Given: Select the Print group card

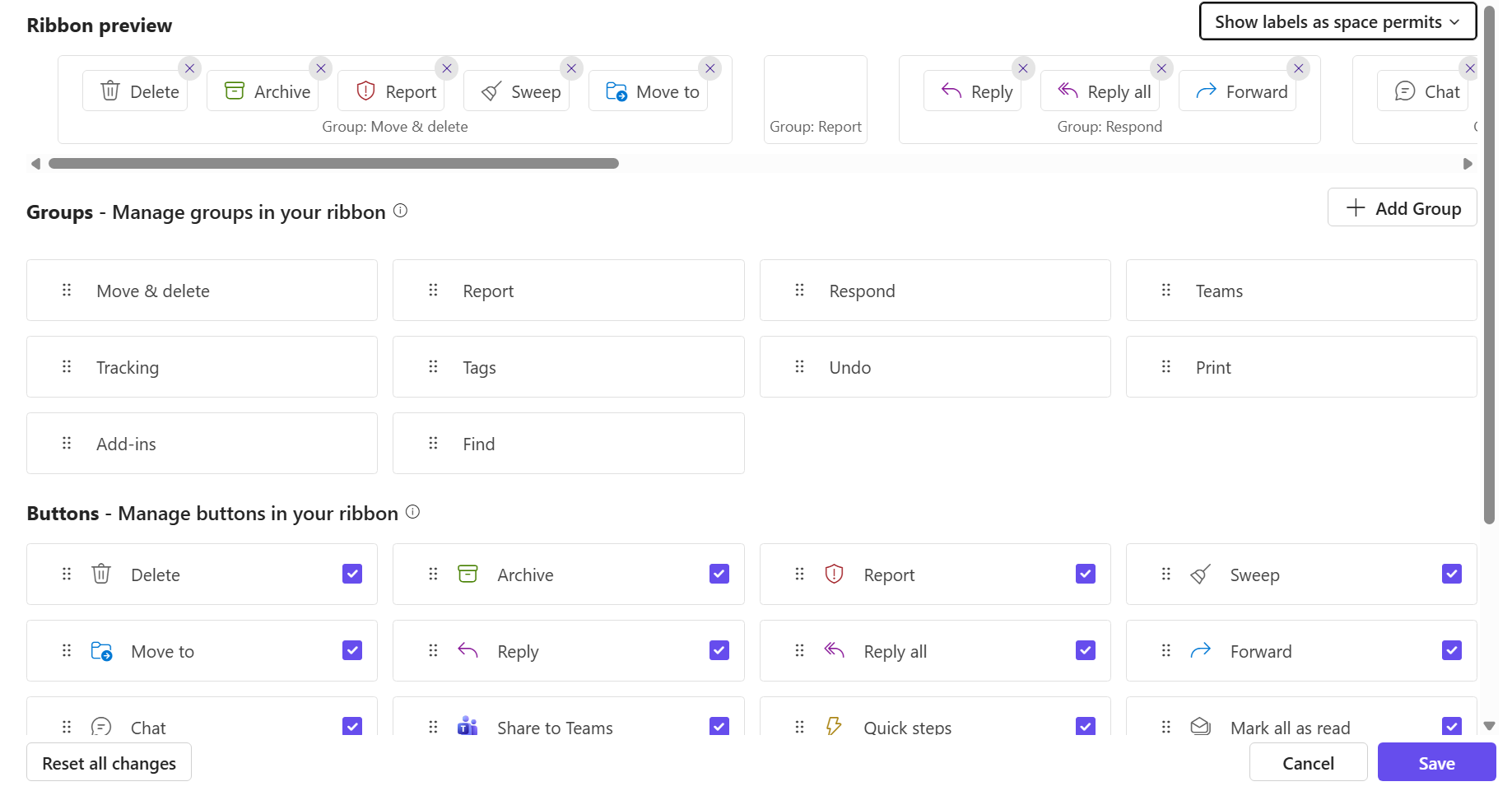Looking at the screenshot, I should [1301, 367].
